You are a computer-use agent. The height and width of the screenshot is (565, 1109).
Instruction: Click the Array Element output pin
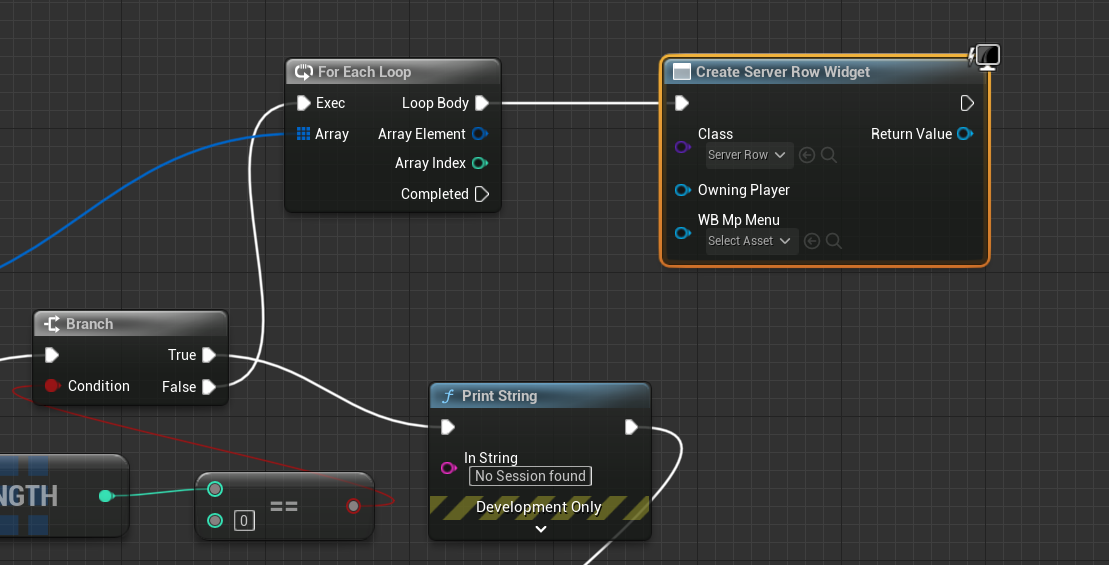(x=480, y=134)
